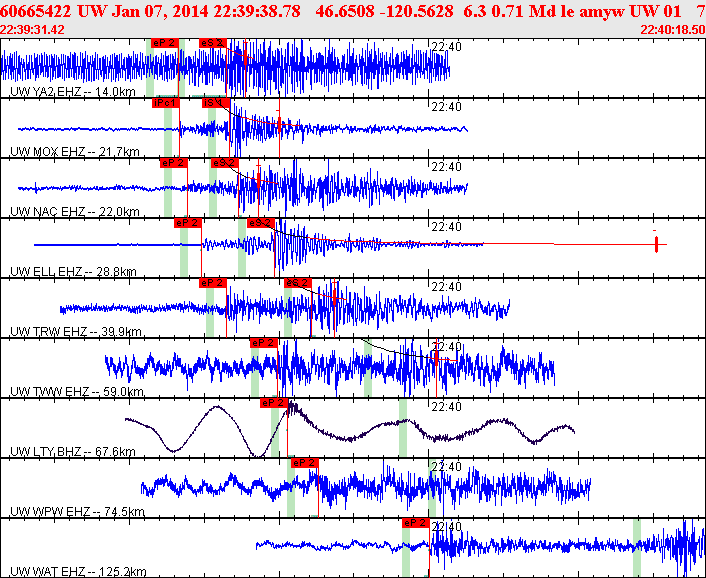Click the eS 2 pick flag on TRW trace
706x578 pixels.
click(x=298, y=283)
